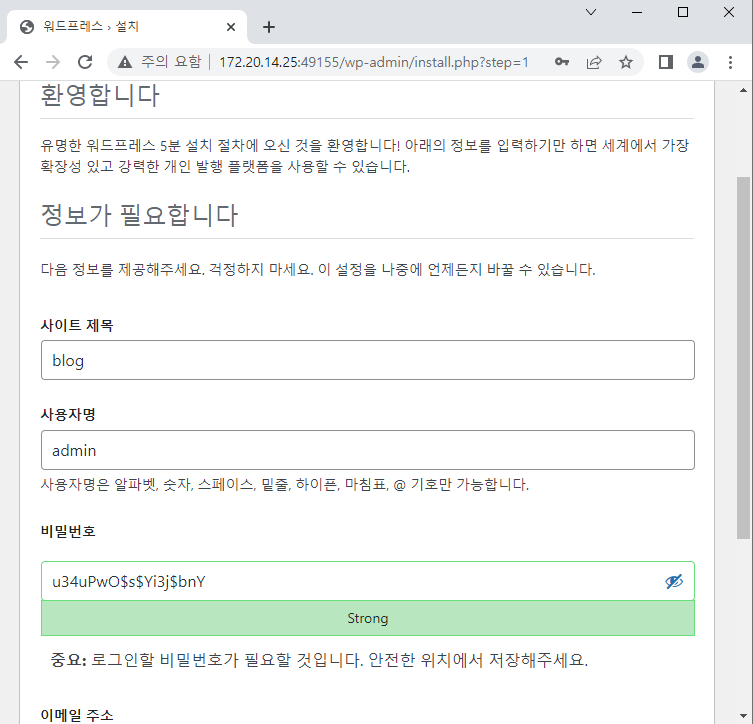
Task: Click the 환영합니다 heading
Action: [100, 95]
